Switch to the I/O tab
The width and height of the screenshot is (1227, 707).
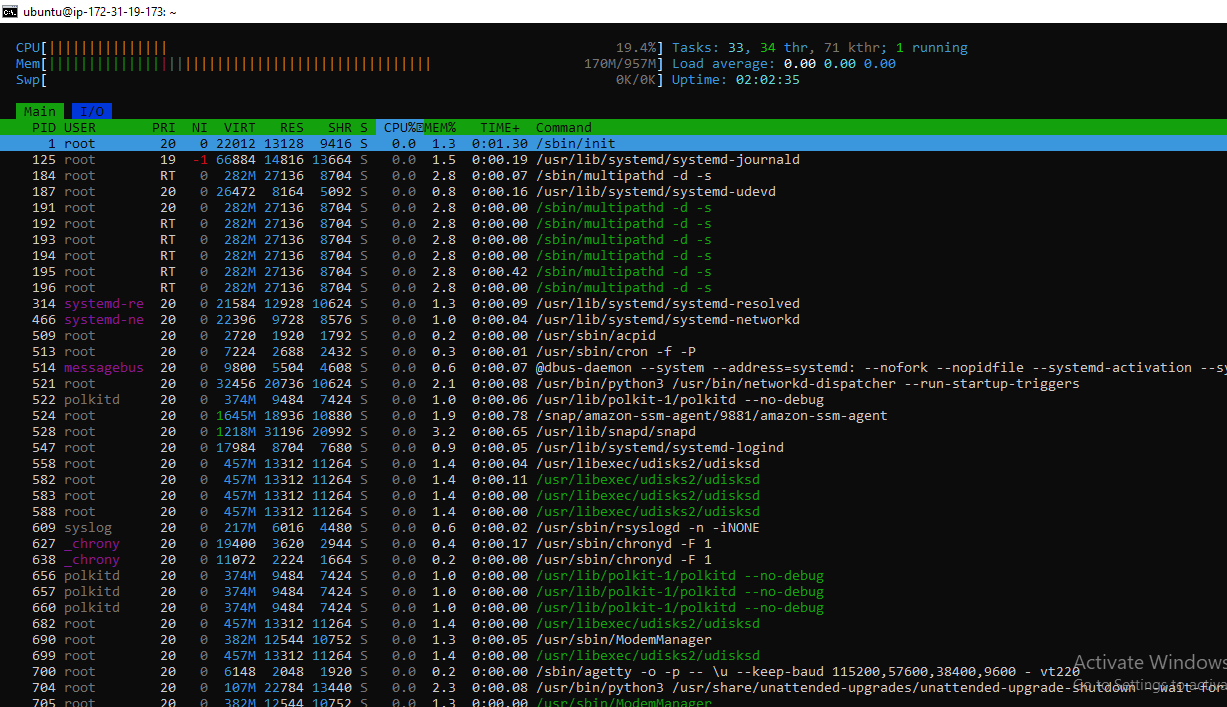click(92, 111)
